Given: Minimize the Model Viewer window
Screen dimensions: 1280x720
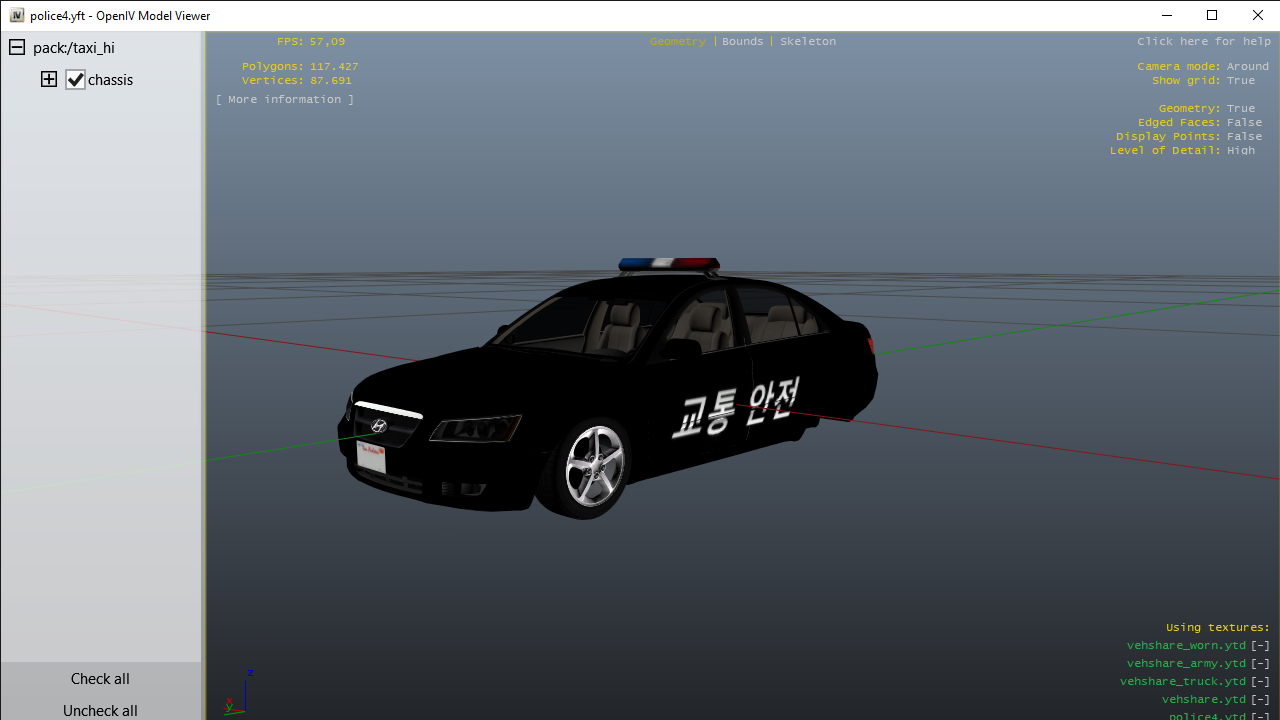Looking at the screenshot, I should pyautogui.click(x=1167, y=15).
